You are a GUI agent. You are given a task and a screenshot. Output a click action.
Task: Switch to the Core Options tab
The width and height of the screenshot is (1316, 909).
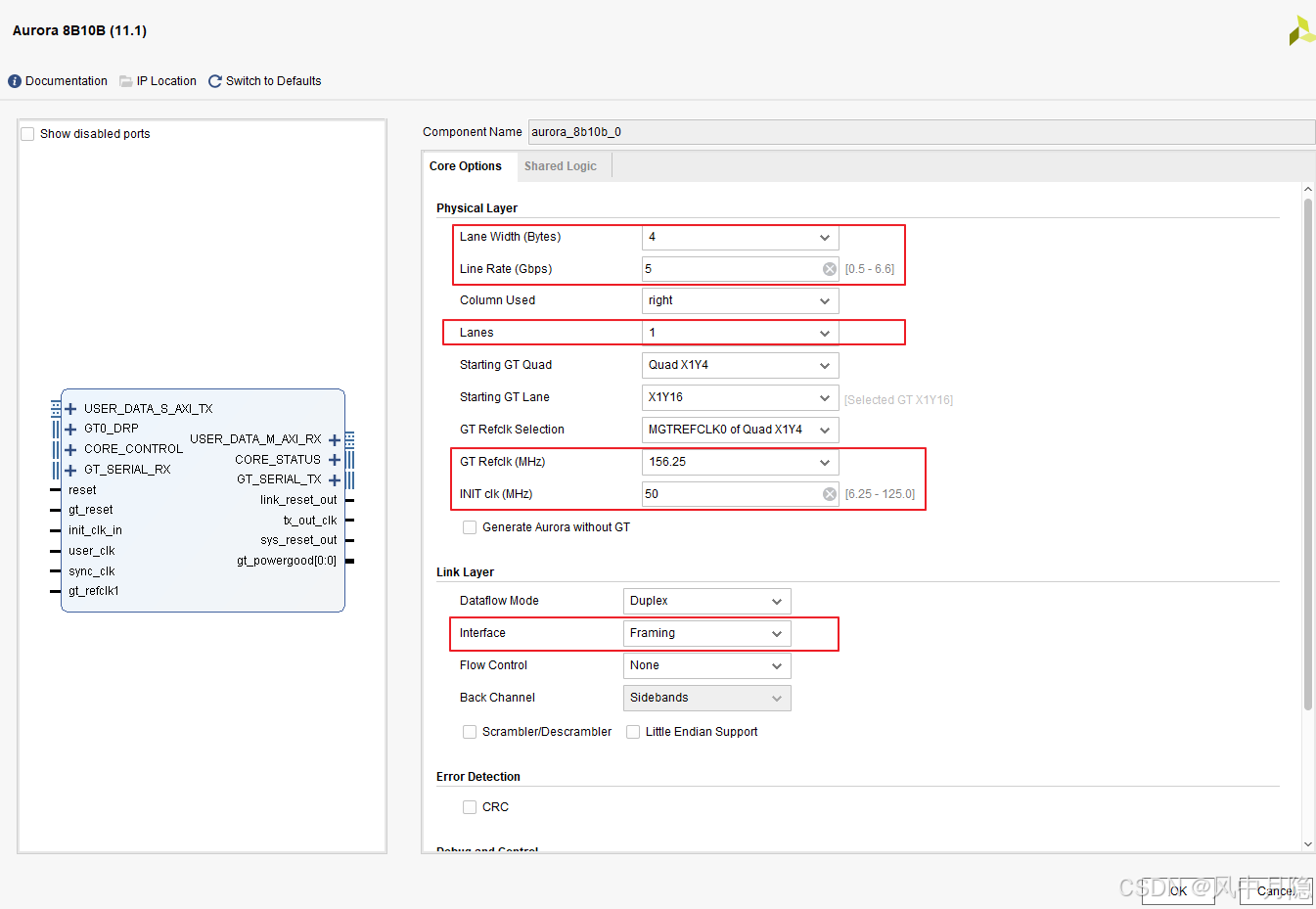(466, 166)
